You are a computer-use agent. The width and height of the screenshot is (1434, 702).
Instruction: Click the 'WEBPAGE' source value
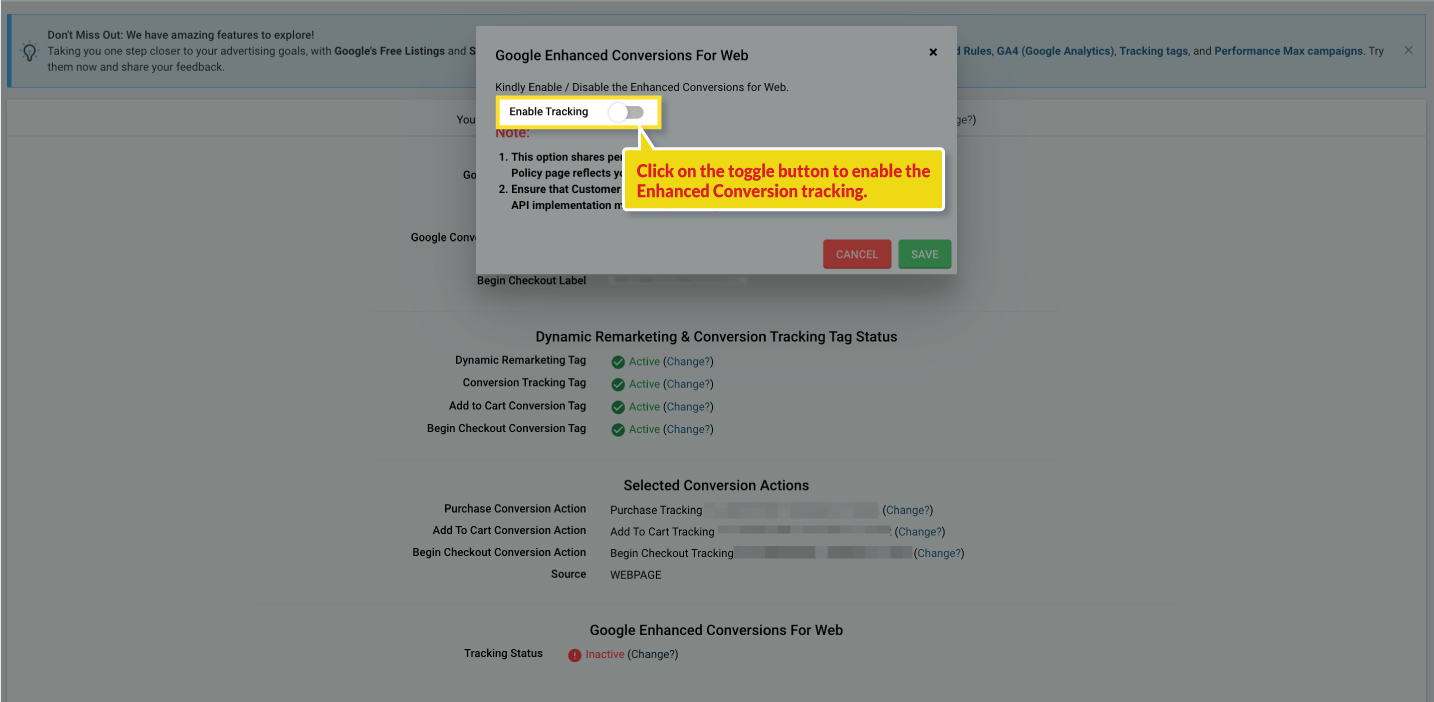(x=636, y=575)
